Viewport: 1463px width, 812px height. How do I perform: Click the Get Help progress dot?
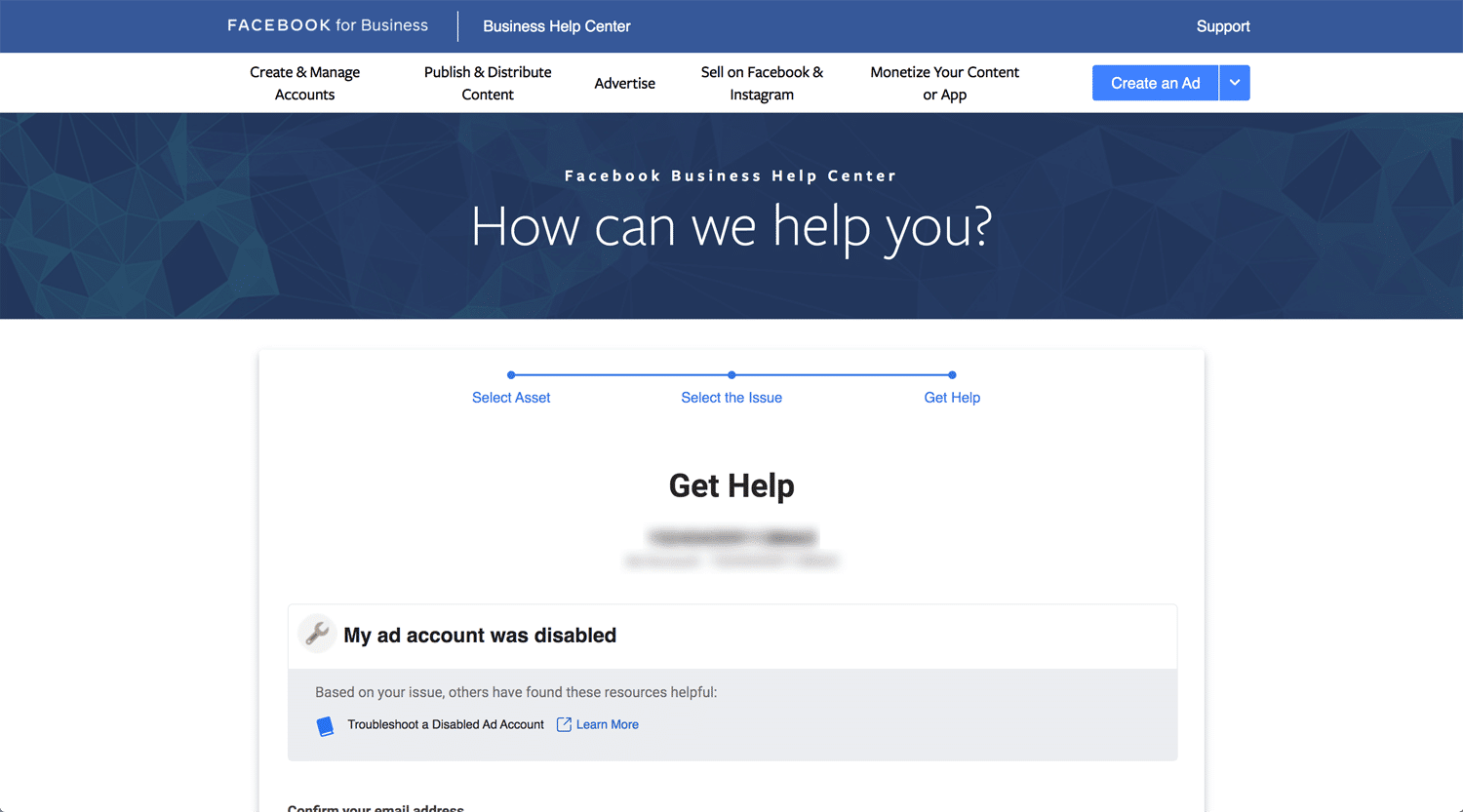[952, 374]
